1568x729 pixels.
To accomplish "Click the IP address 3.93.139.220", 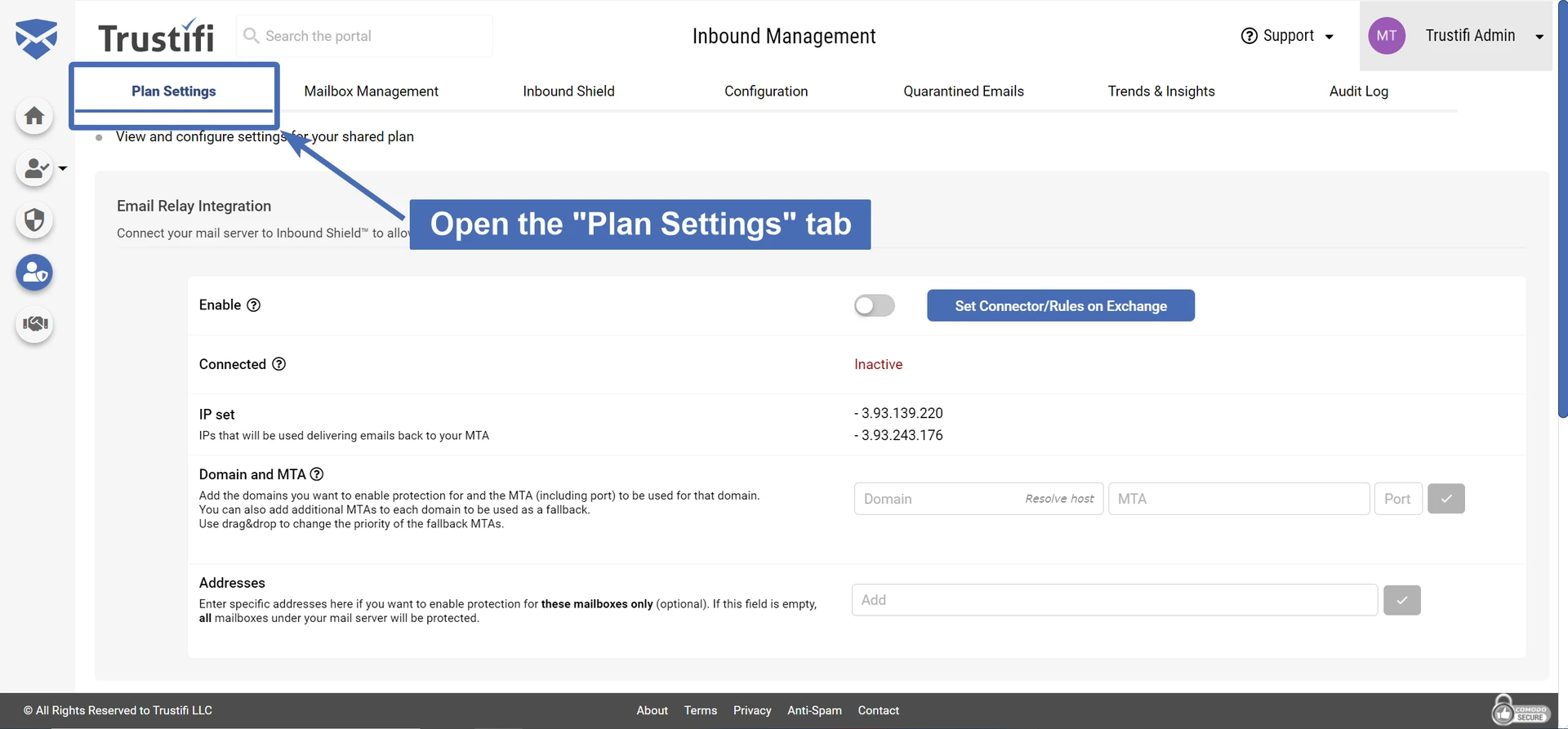I will pos(902,413).
